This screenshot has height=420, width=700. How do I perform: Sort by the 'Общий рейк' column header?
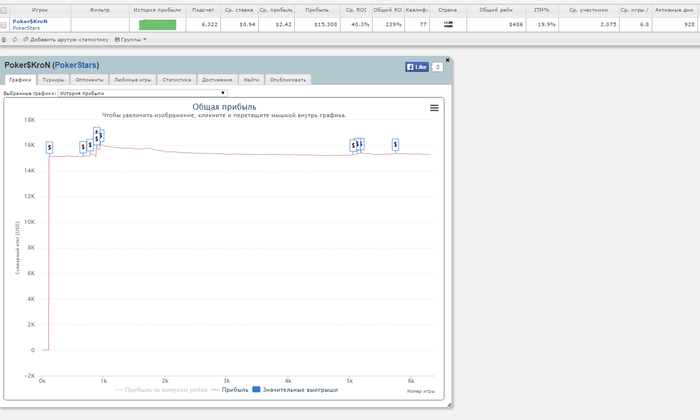pyautogui.click(x=496, y=10)
